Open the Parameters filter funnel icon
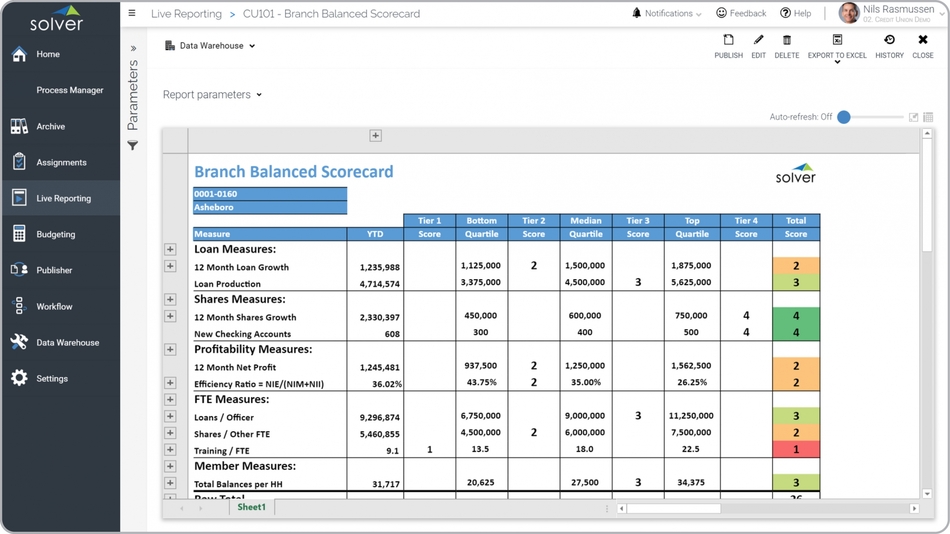Image resolution: width=950 pixels, height=534 pixels. click(132, 146)
